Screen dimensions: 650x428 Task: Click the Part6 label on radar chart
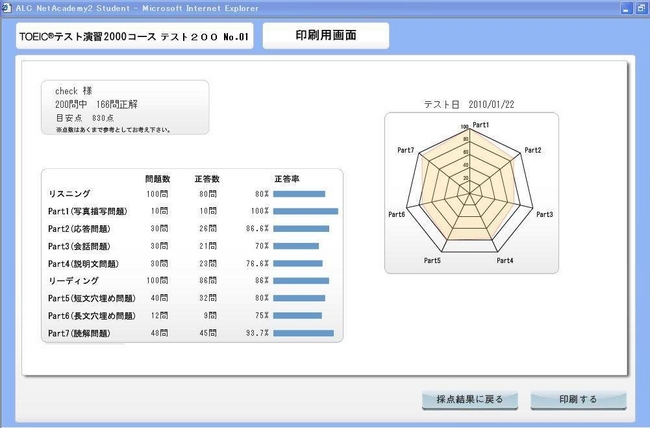pyautogui.click(x=396, y=214)
